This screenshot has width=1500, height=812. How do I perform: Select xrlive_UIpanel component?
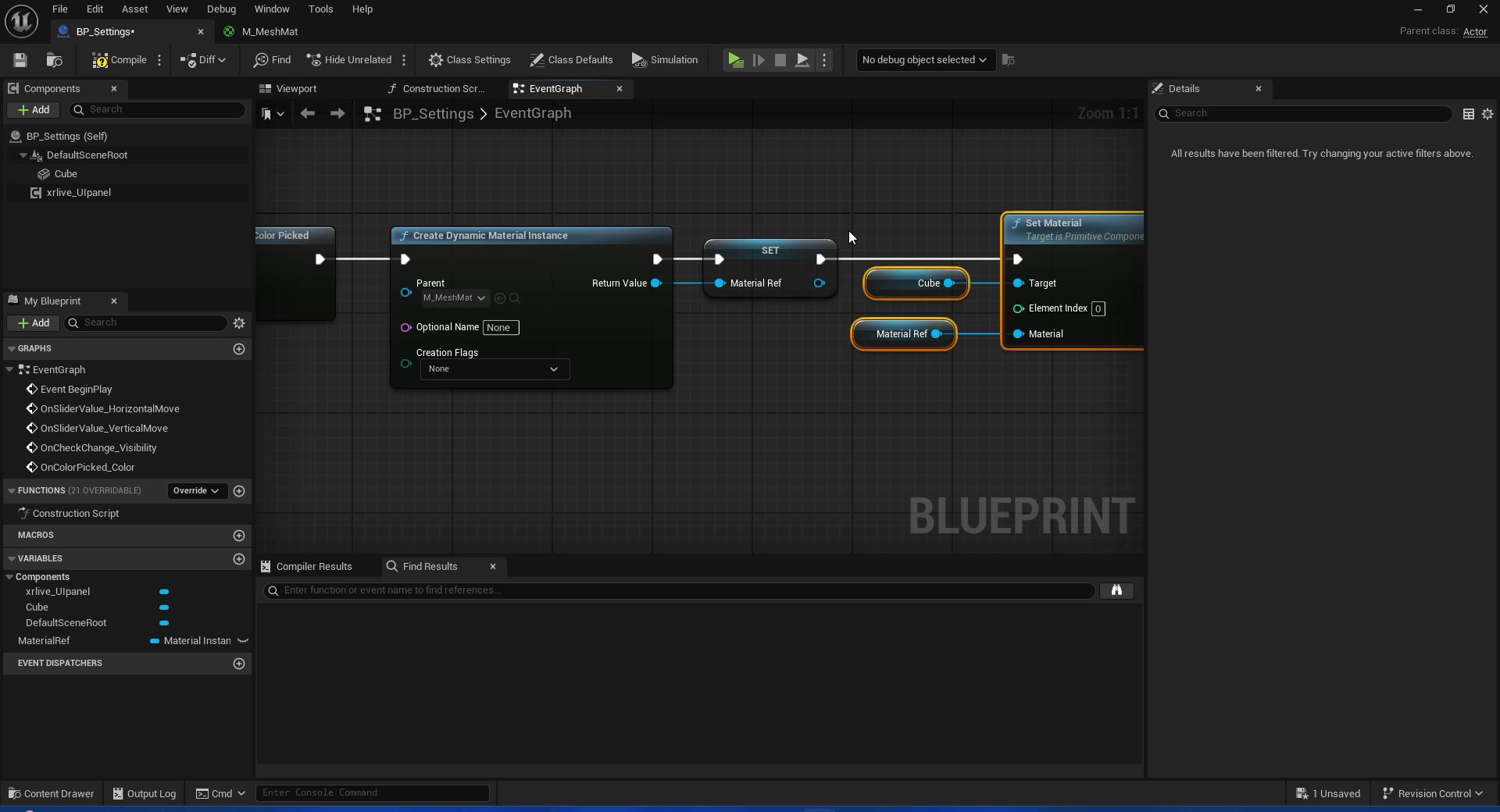pyautogui.click(x=78, y=193)
